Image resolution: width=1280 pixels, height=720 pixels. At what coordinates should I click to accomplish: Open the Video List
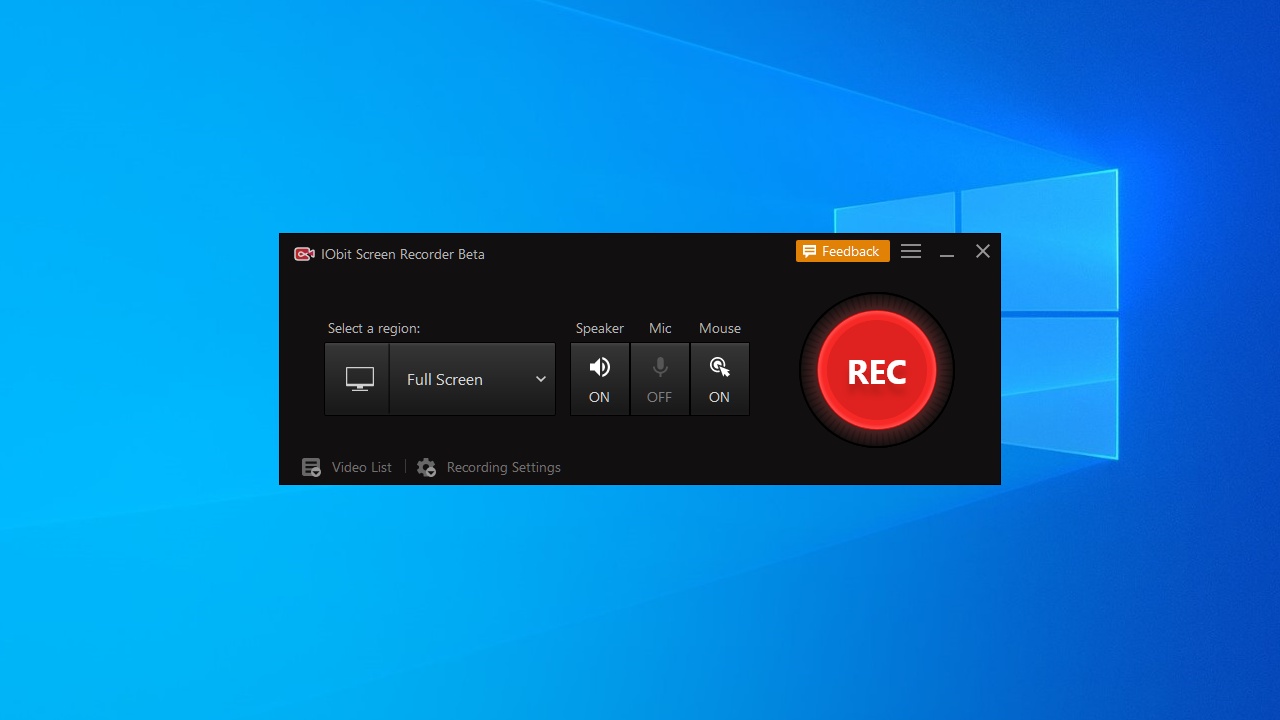347,467
